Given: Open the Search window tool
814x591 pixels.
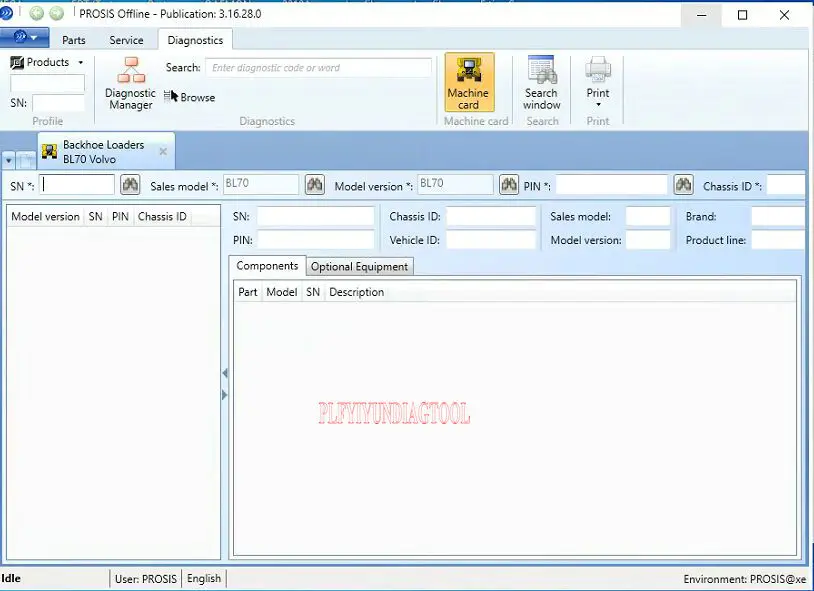Looking at the screenshot, I should click(x=541, y=83).
